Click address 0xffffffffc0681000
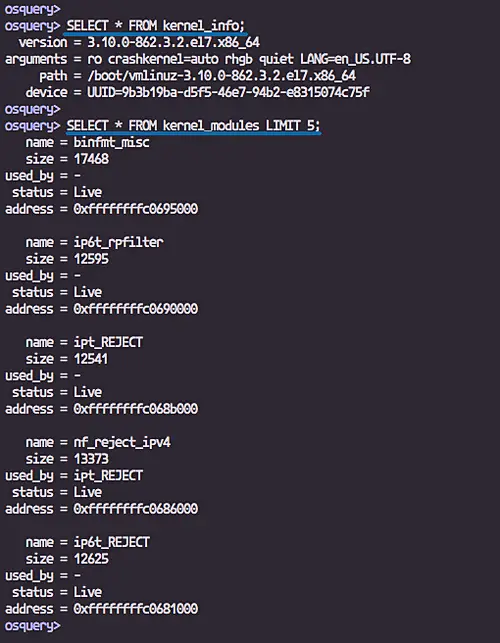 tap(136, 609)
